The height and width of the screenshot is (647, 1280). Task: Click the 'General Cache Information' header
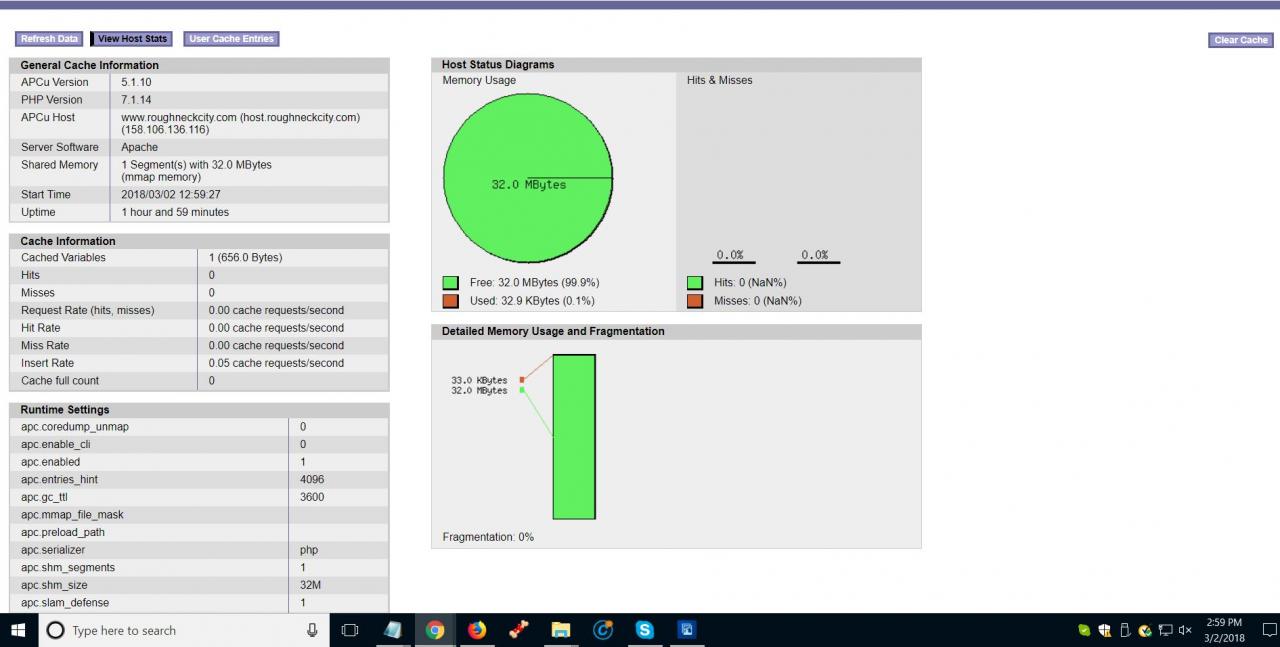coord(89,65)
